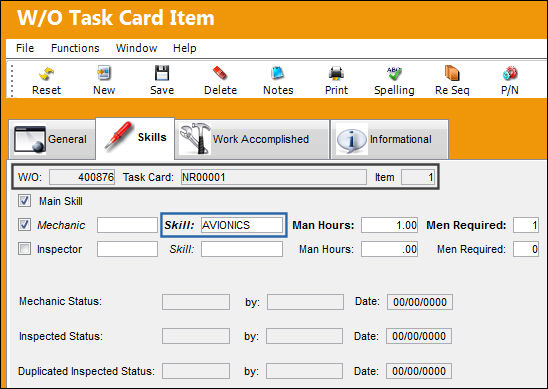Edit Mechanic Man Hours field 1.00
This screenshot has height=389, width=548.
coord(389,225)
